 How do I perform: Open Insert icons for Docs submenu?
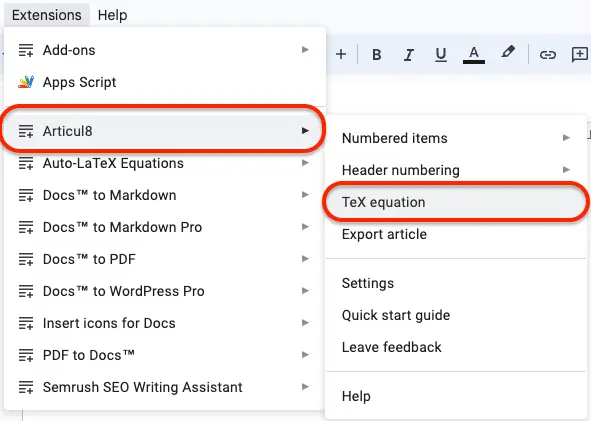[164, 323]
